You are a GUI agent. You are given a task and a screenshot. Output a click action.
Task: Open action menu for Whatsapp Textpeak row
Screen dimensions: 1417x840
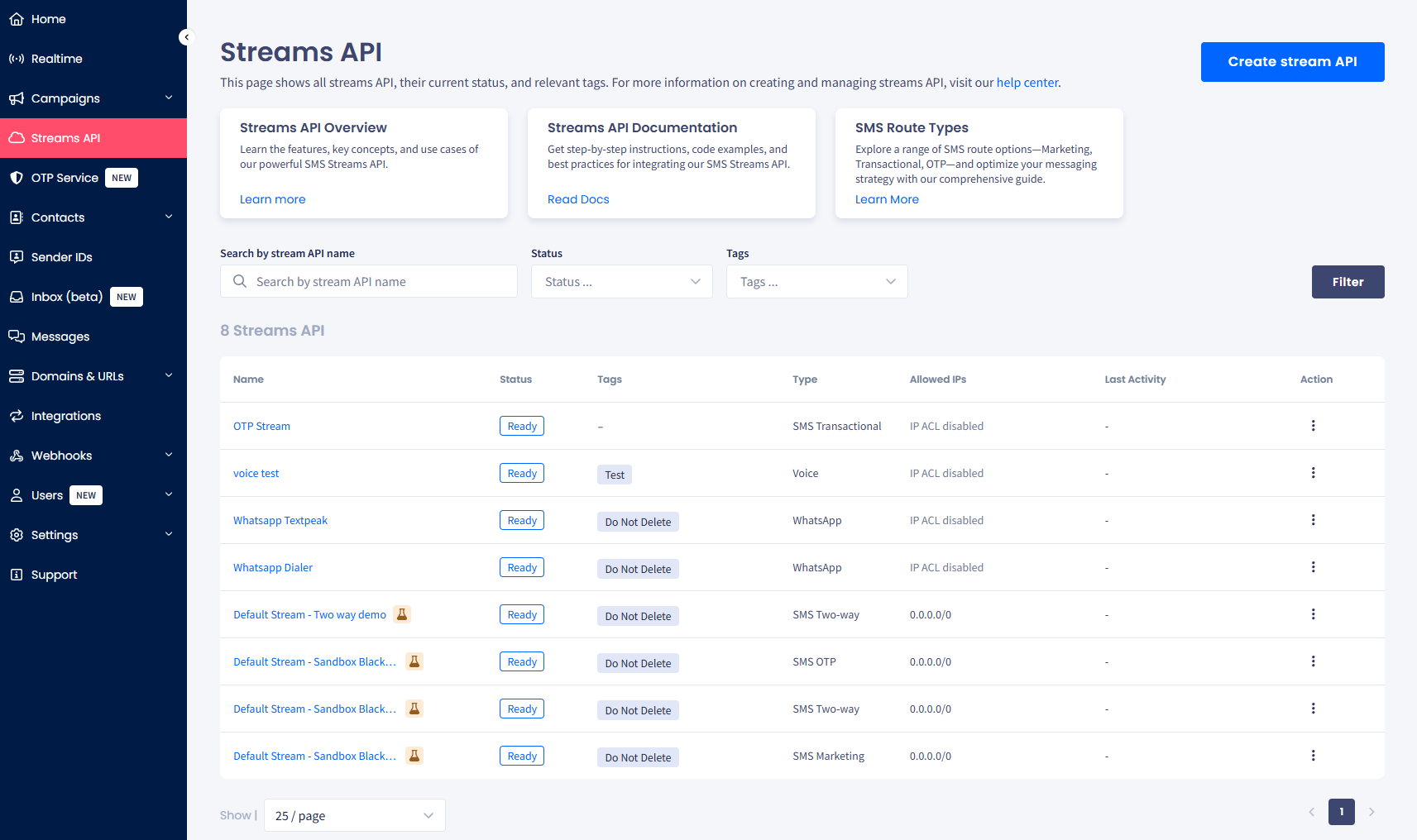1313,520
